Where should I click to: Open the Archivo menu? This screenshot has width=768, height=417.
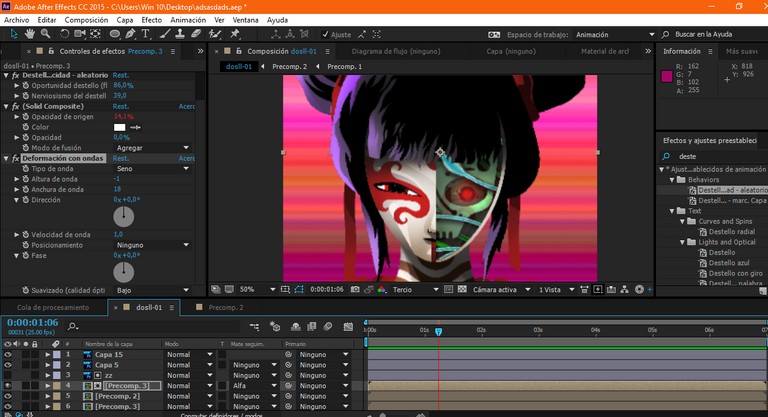click(x=17, y=20)
